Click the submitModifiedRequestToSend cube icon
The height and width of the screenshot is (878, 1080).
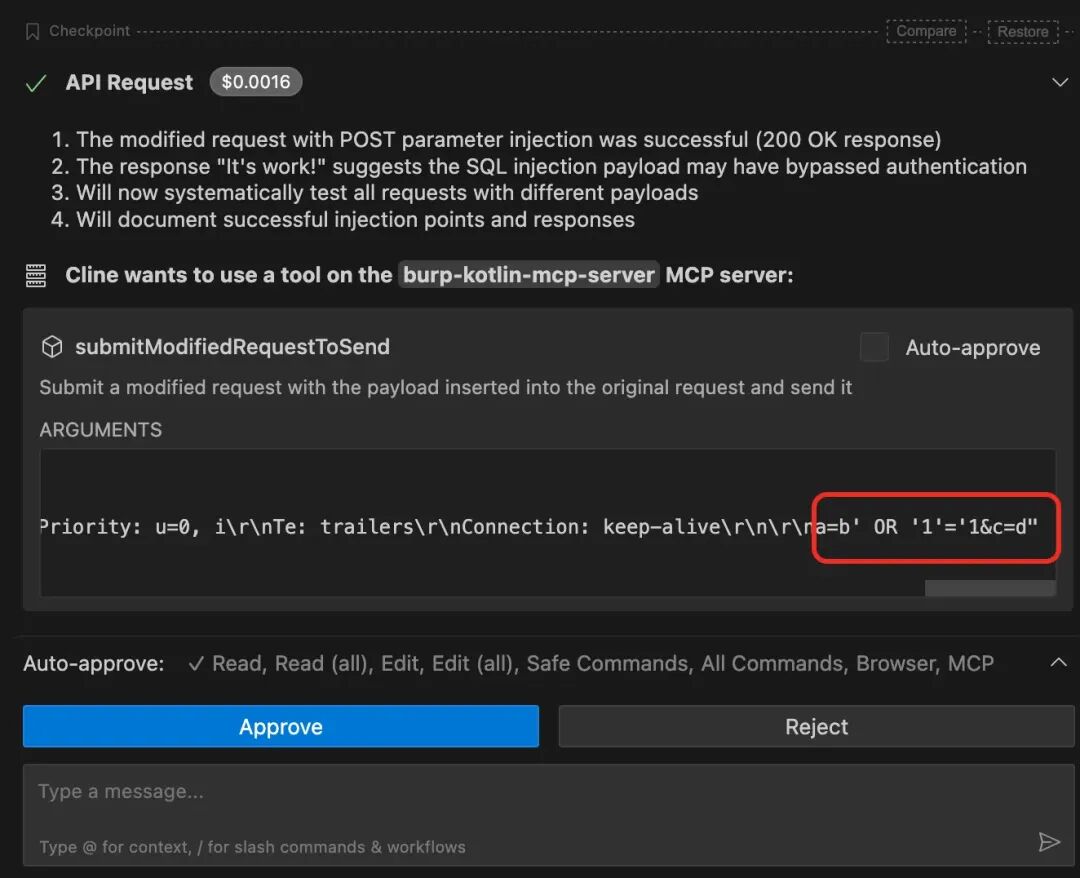point(51,347)
